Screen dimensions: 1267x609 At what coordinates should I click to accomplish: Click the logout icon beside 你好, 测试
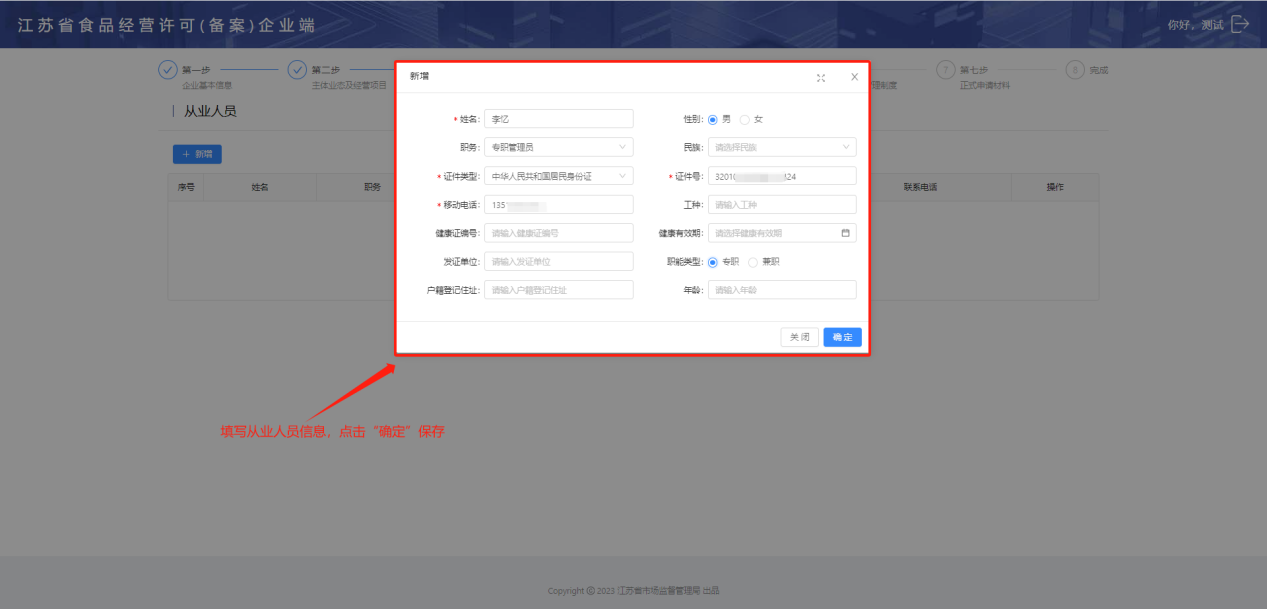[1240, 24]
